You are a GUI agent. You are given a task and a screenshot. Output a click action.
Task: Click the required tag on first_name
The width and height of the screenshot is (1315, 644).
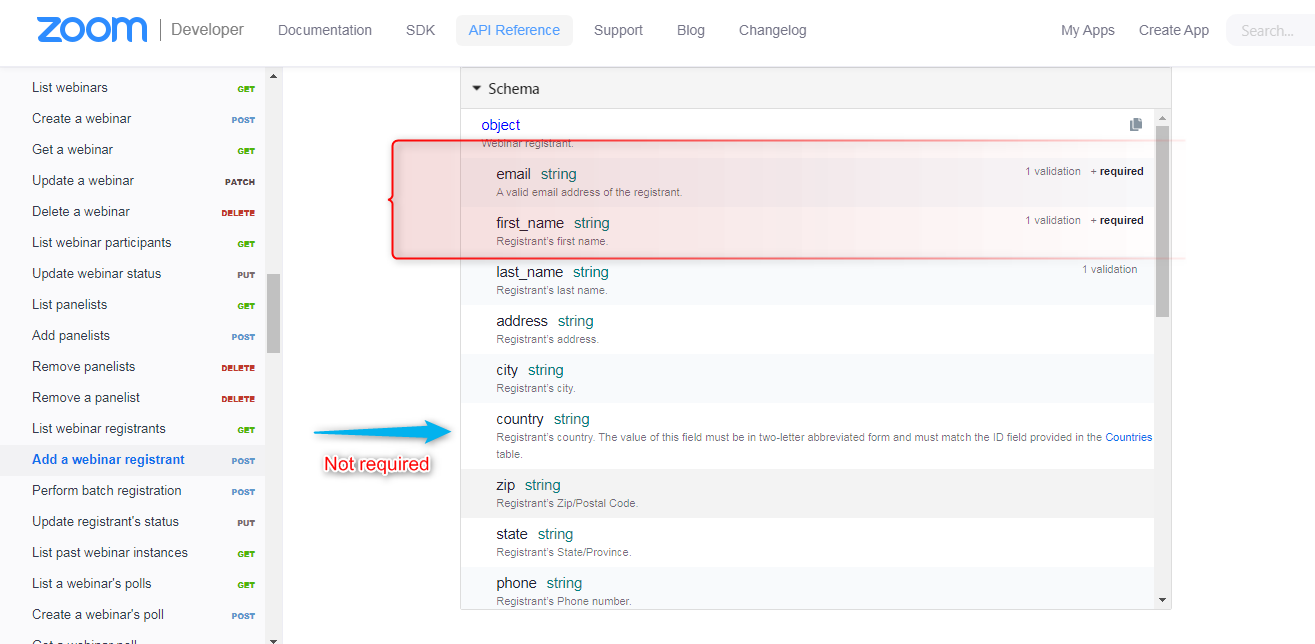pos(1121,221)
